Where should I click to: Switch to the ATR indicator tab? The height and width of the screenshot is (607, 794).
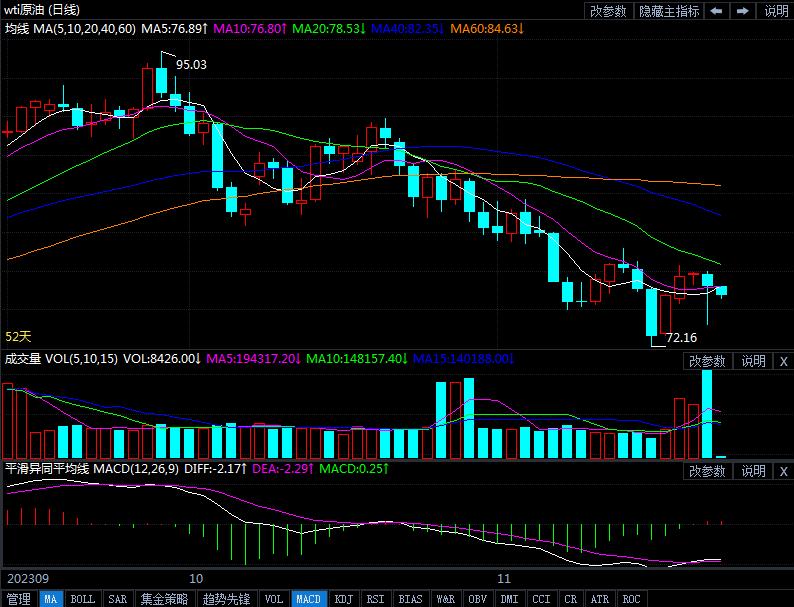[600, 599]
